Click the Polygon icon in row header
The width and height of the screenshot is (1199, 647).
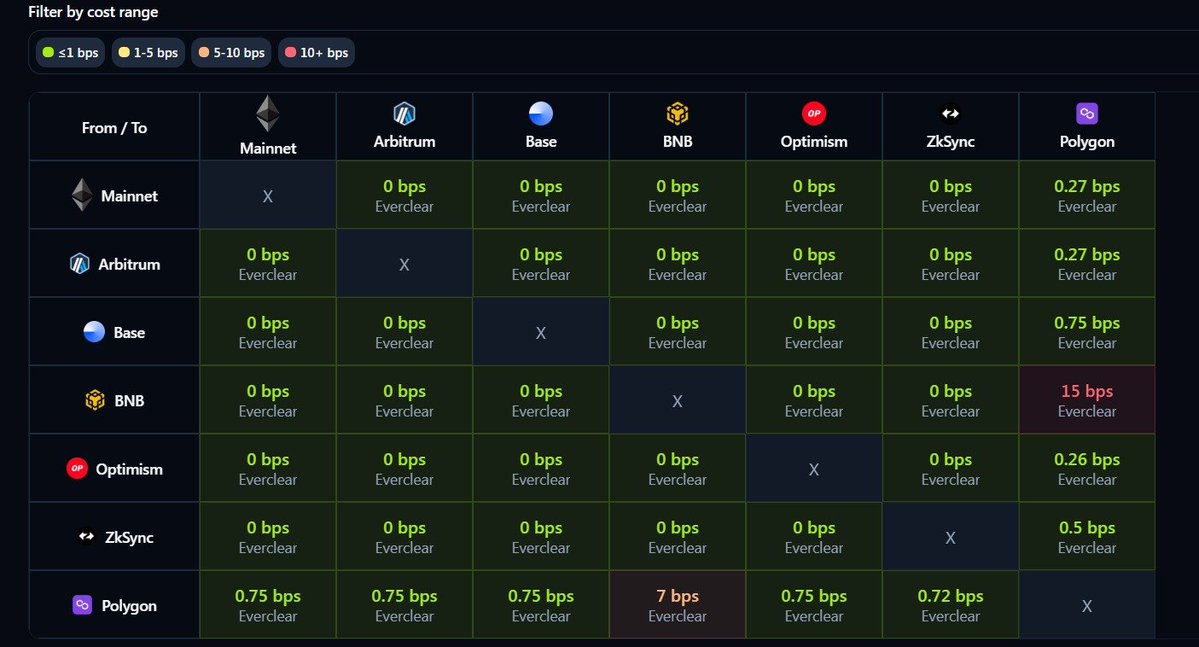coord(82,605)
